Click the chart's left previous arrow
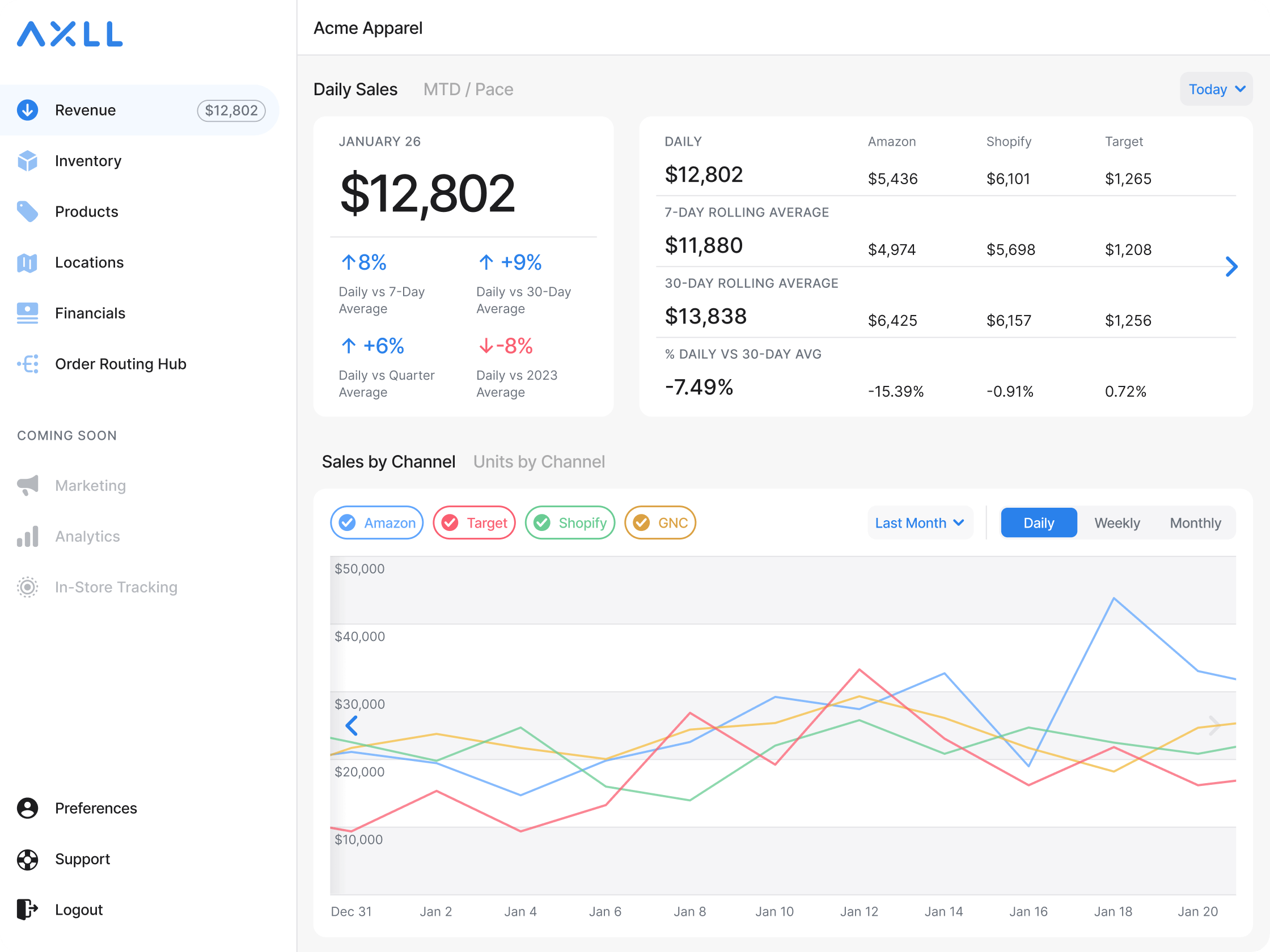Image resolution: width=1270 pixels, height=952 pixels. click(x=352, y=725)
